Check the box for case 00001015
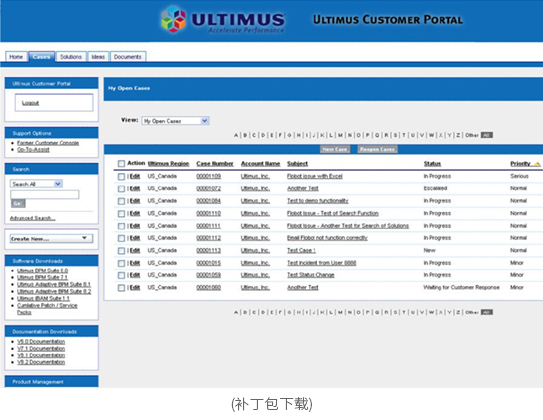This screenshot has width=543, height=420. pos(121,263)
